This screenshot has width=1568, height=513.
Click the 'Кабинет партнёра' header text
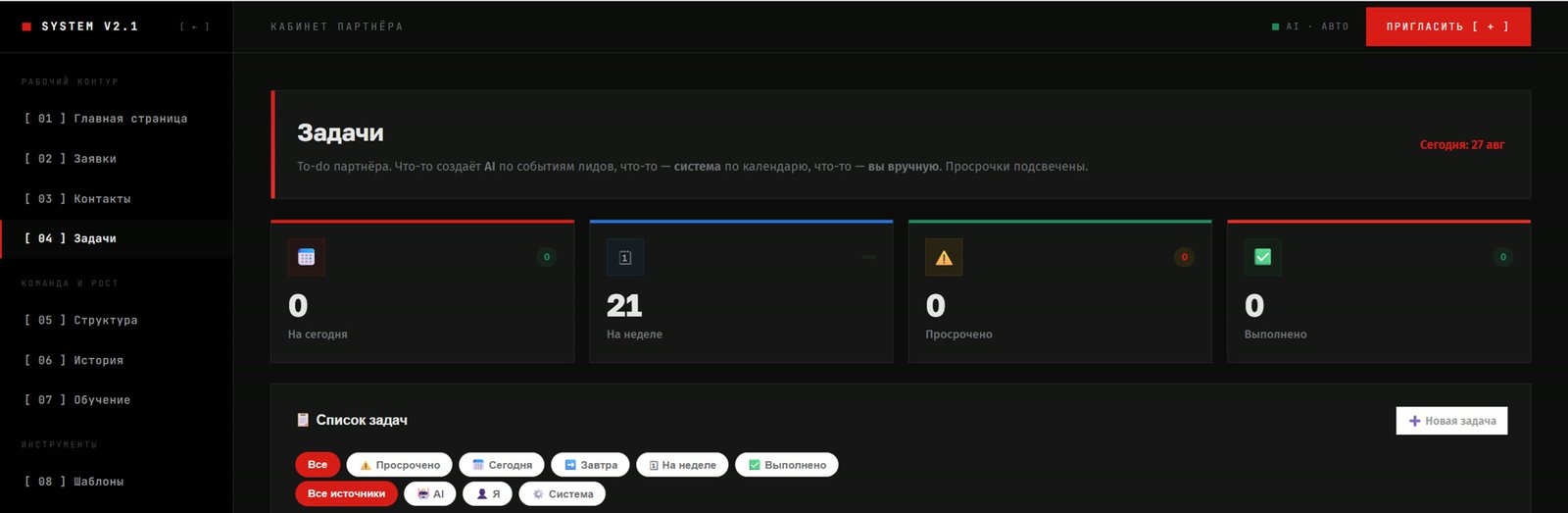click(336, 26)
